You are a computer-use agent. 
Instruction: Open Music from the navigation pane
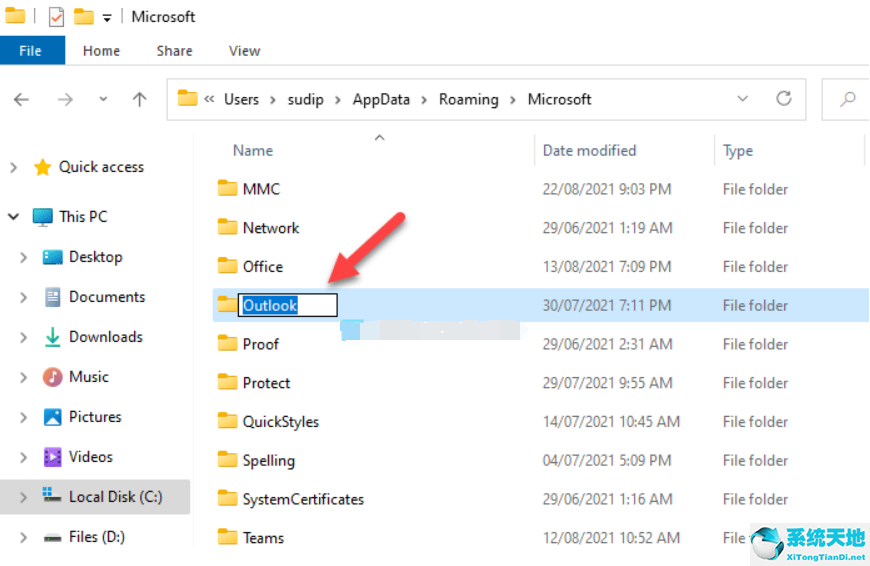[x=89, y=377]
